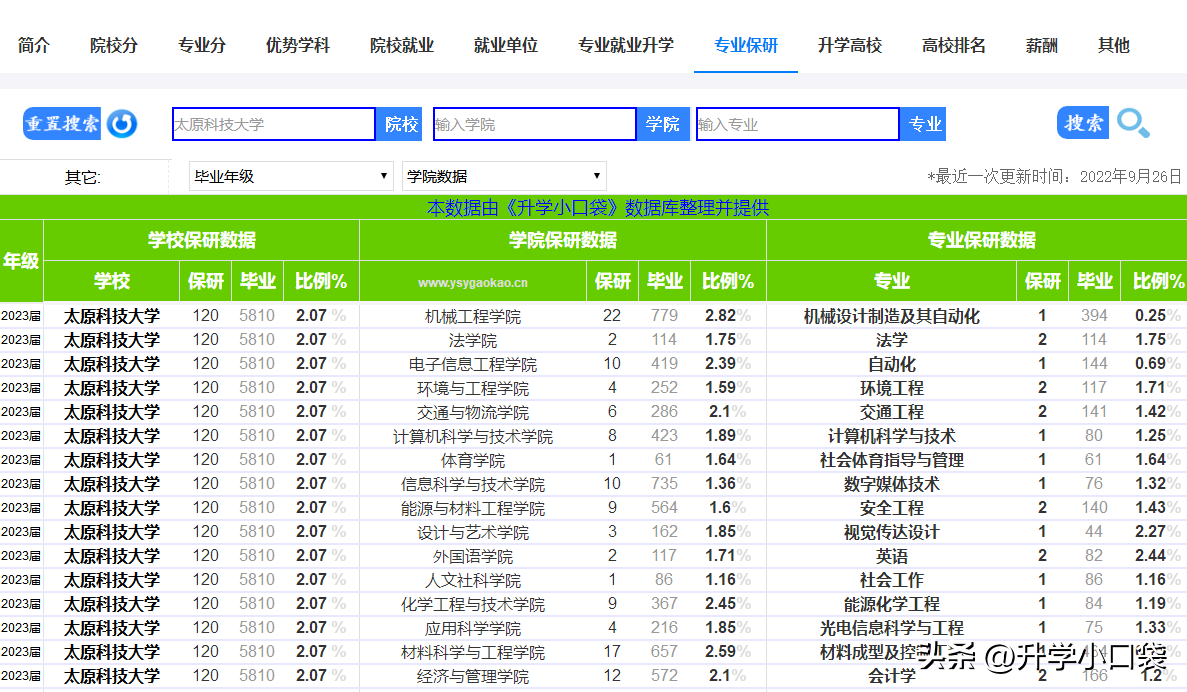Click the 法学院 cell
The width and height of the screenshot is (1187, 692).
pyautogui.click(x=472, y=341)
